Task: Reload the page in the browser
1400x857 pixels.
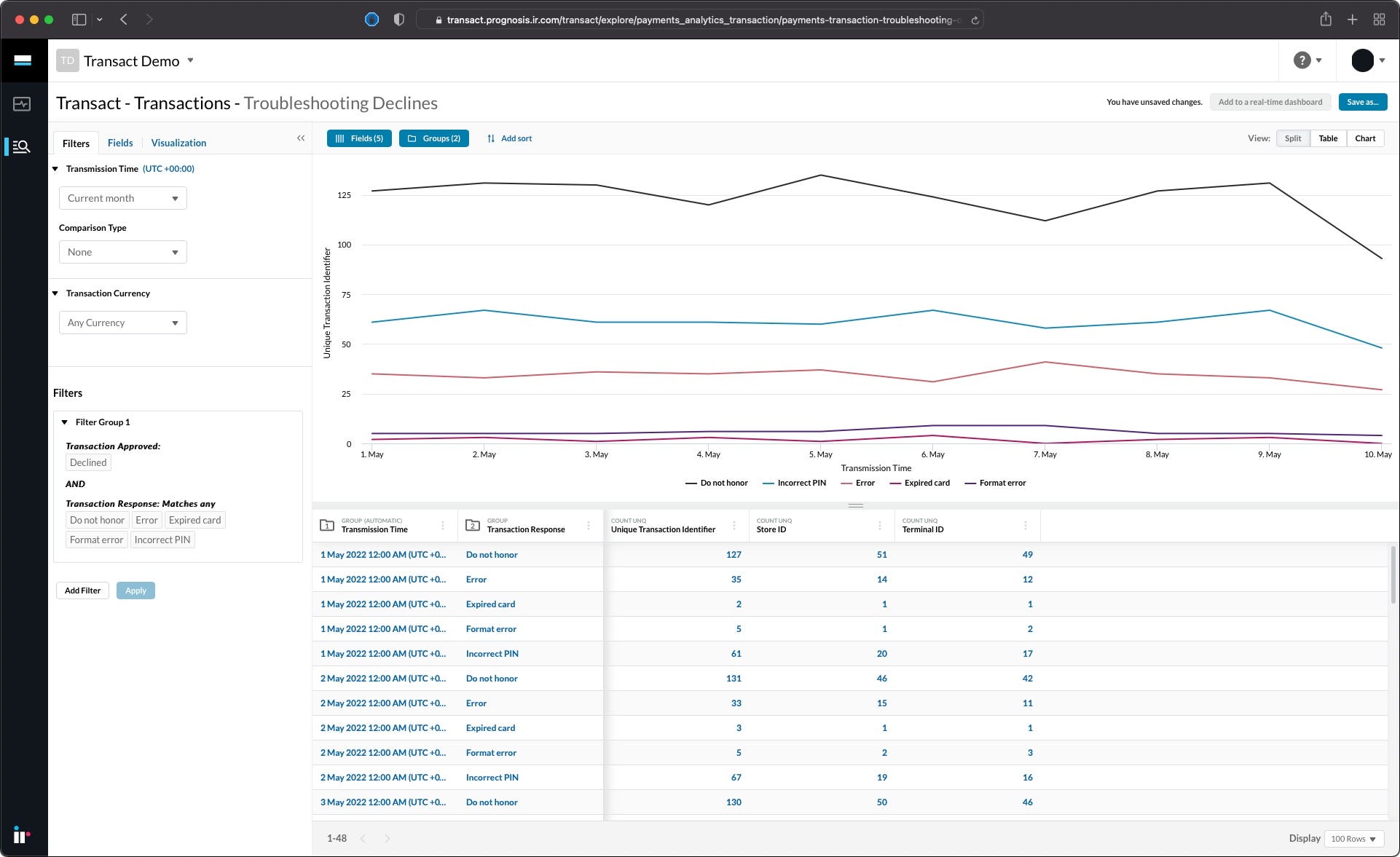Action: click(975, 20)
